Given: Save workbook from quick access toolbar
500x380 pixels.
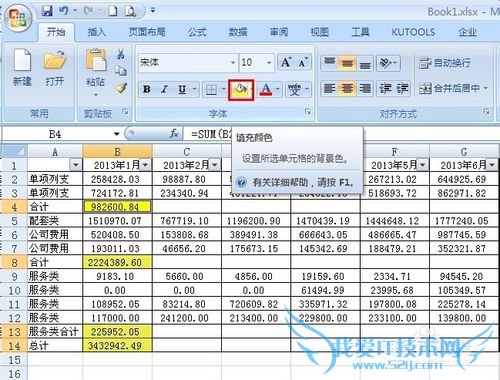Looking at the screenshot, I should coord(47,11).
